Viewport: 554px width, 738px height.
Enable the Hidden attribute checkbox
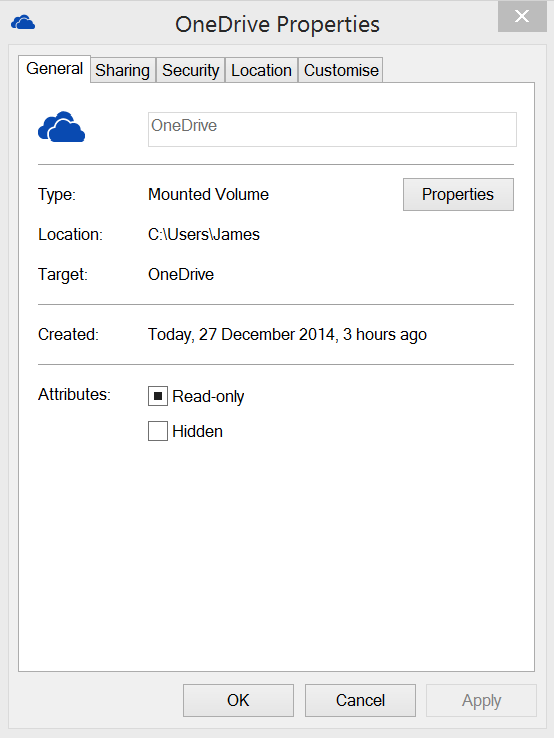click(x=158, y=431)
